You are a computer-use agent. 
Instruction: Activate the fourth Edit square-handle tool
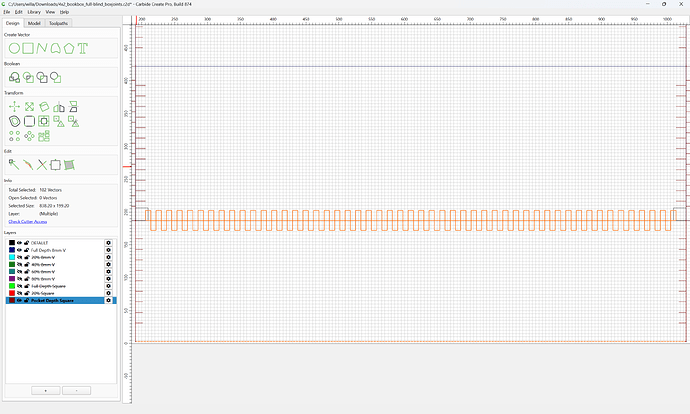(x=55, y=165)
